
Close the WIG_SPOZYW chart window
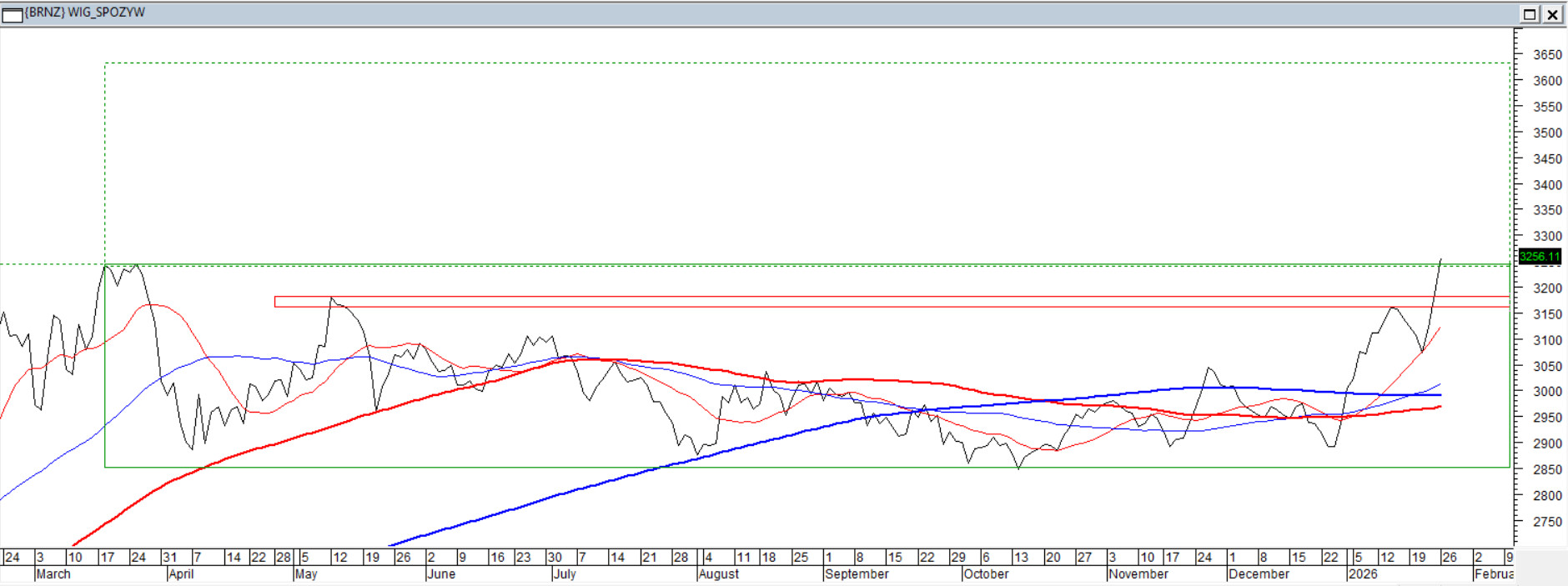tap(1552, 14)
